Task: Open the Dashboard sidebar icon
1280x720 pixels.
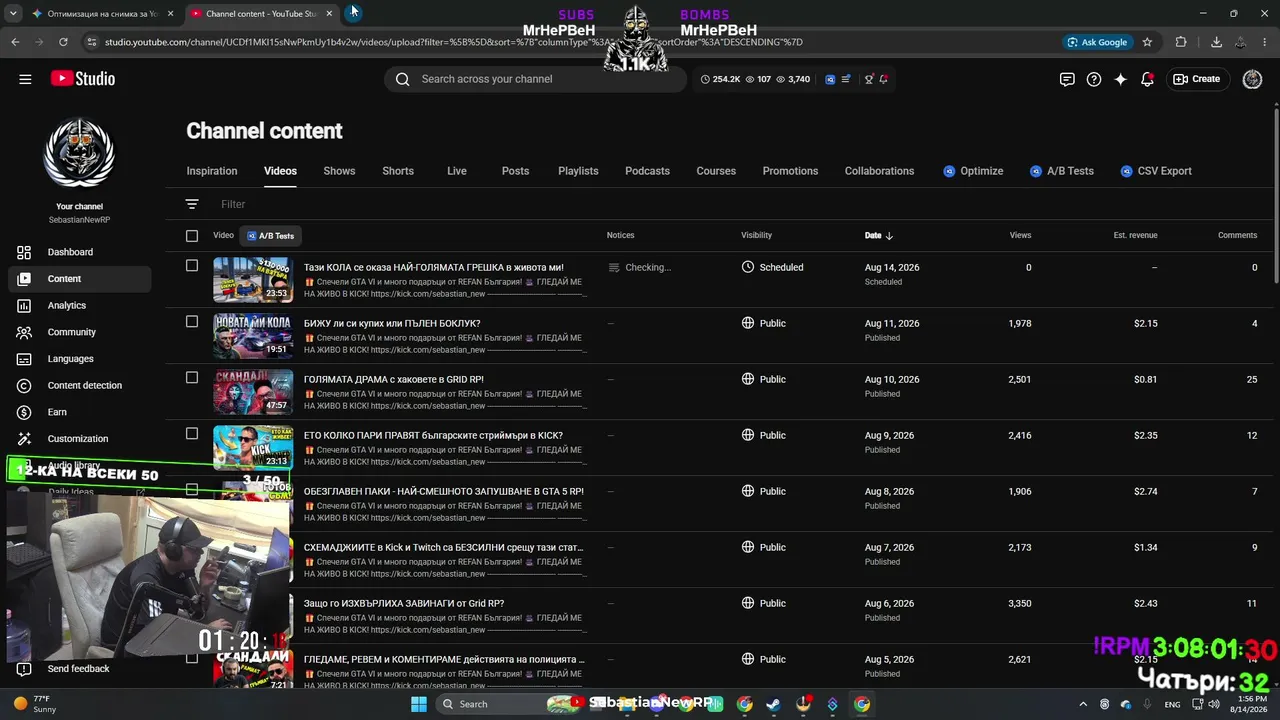Action: coord(25,252)
